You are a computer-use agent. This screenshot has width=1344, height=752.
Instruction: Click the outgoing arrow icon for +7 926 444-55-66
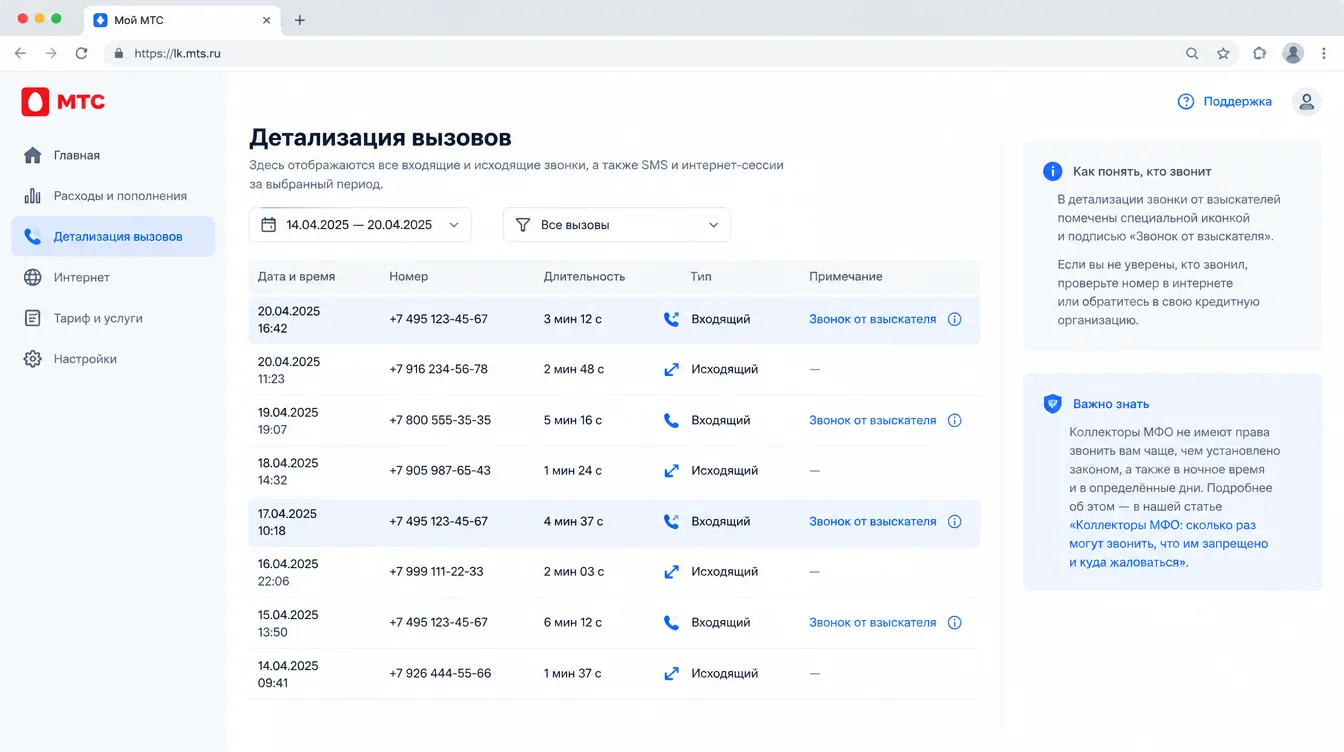tap(671, 673)
